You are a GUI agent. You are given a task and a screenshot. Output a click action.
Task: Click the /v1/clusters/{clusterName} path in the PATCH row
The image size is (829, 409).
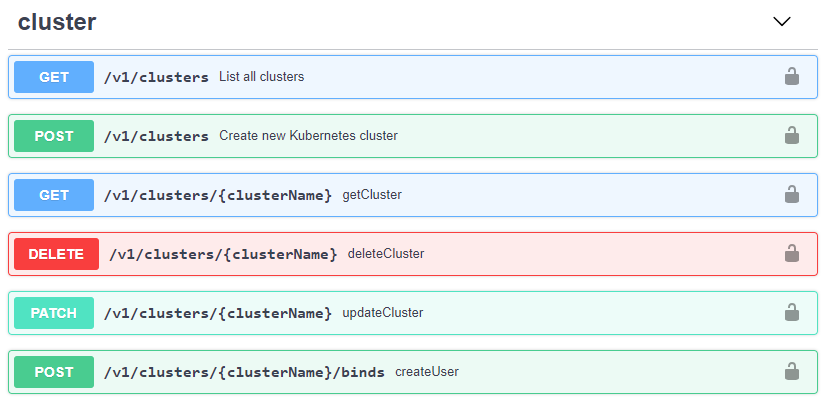(218, 313)
